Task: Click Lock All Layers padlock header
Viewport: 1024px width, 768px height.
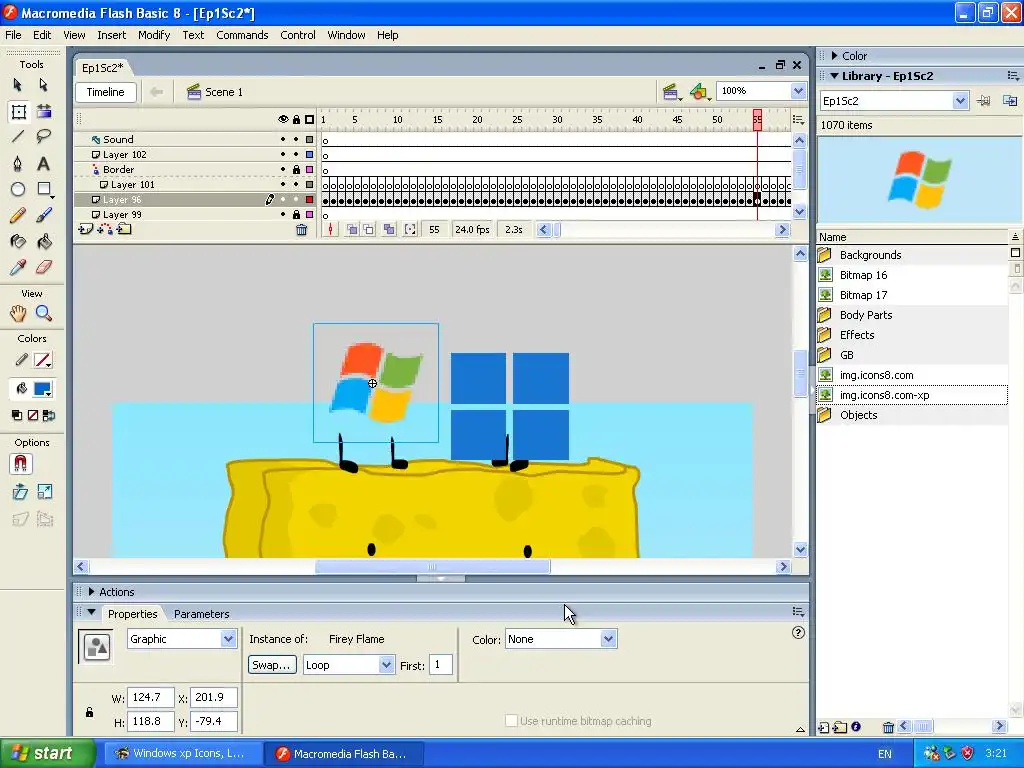Action: 296,120
